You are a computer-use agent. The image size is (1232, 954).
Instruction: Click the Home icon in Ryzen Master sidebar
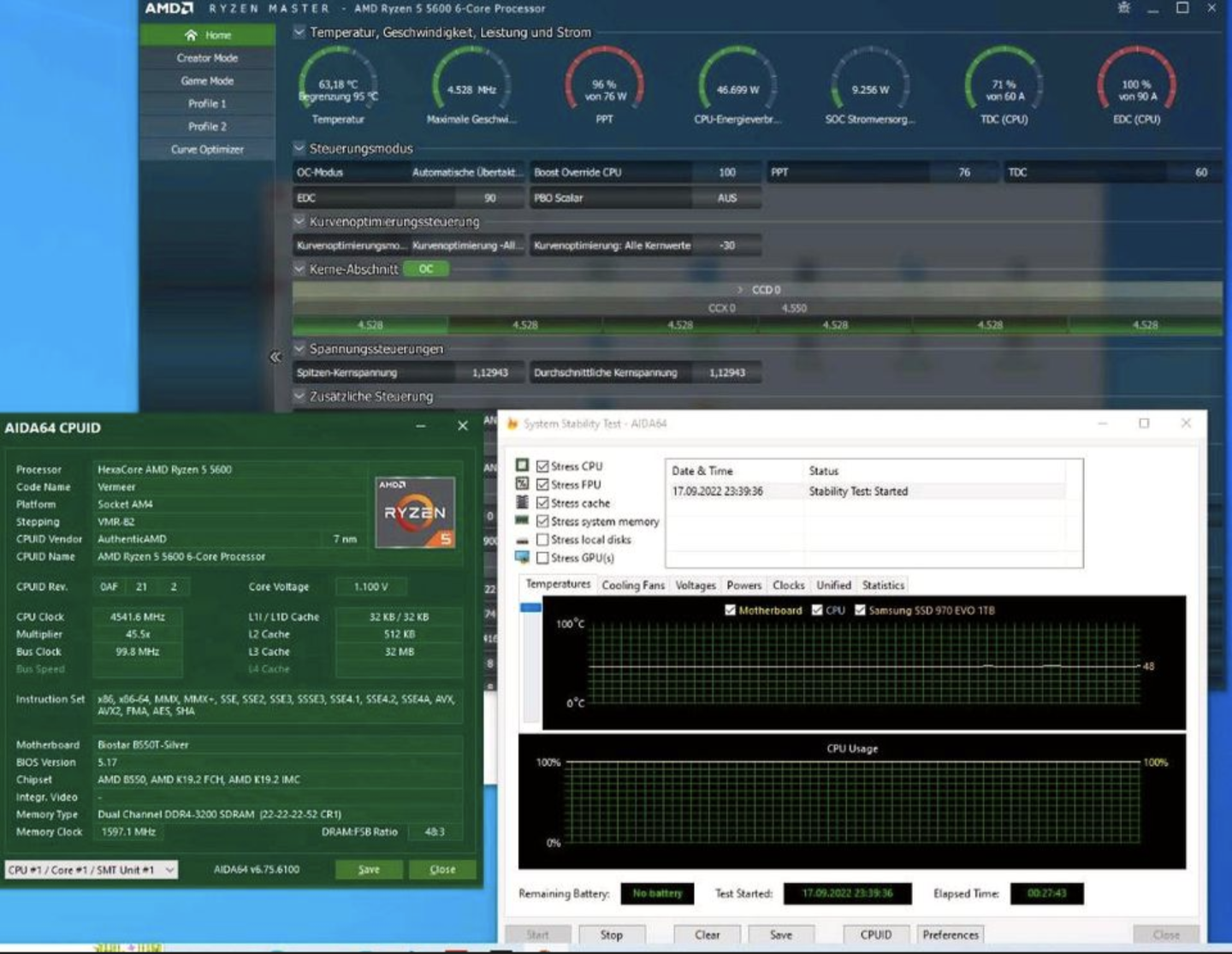pyautogui.click(x=191, y=35)
